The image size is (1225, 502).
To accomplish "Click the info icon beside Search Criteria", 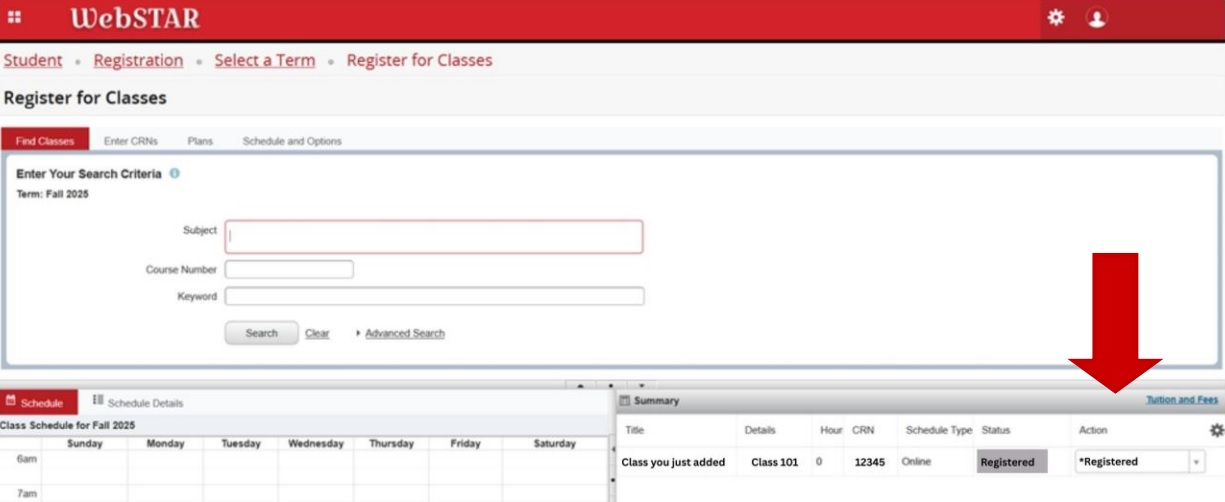I will [x=175, y=173].
